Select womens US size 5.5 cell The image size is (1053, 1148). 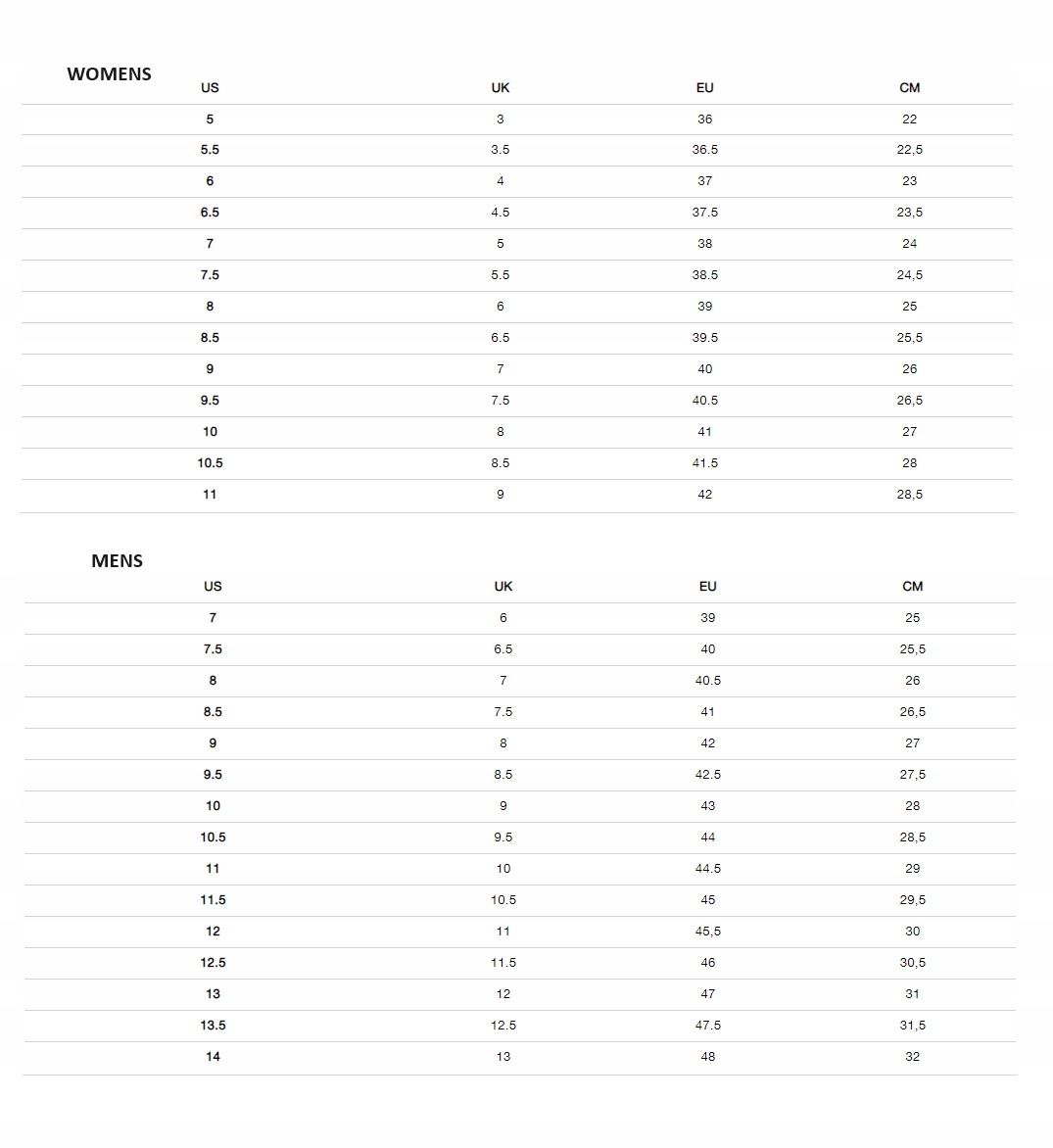click(210, 150)
